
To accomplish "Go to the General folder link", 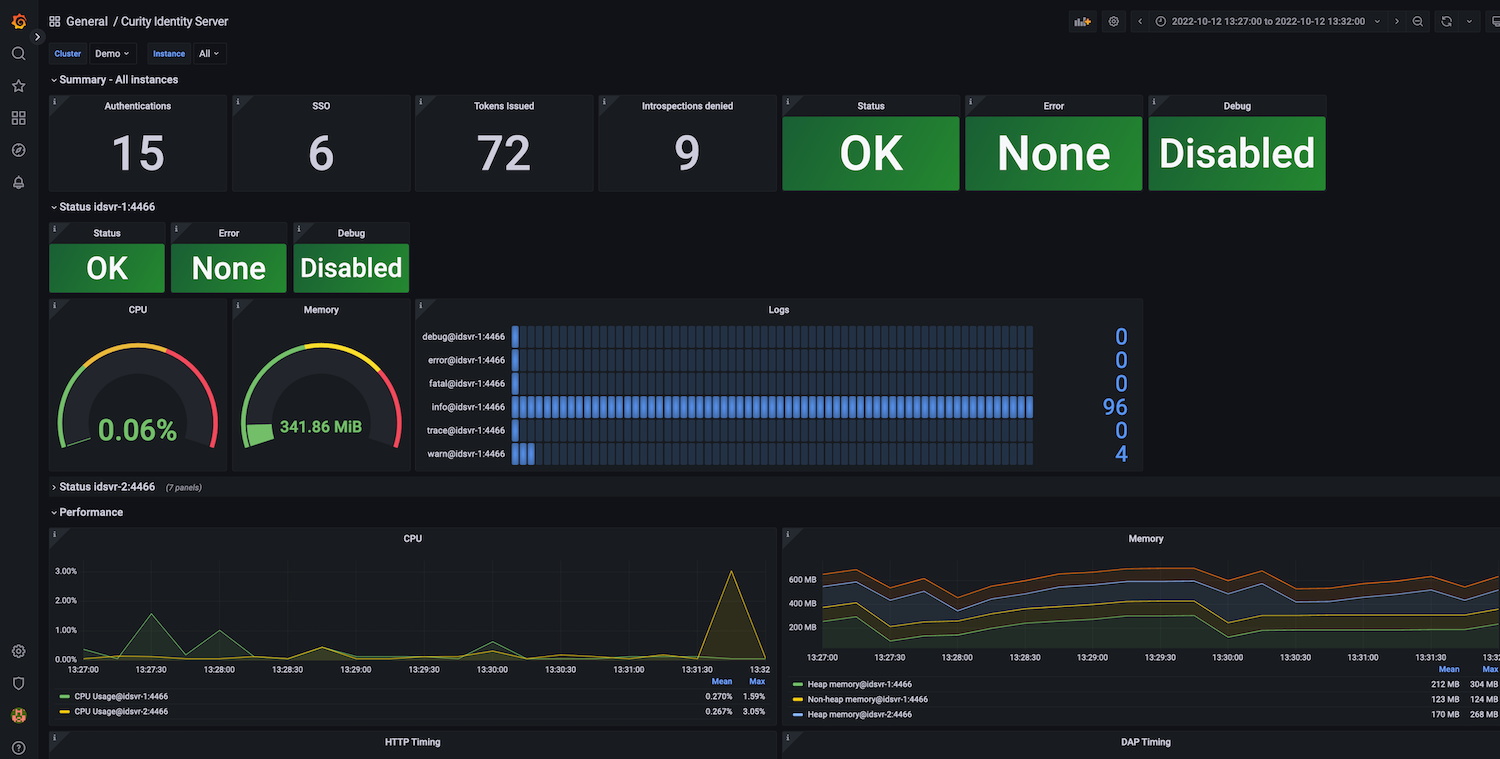I will 87,21.
